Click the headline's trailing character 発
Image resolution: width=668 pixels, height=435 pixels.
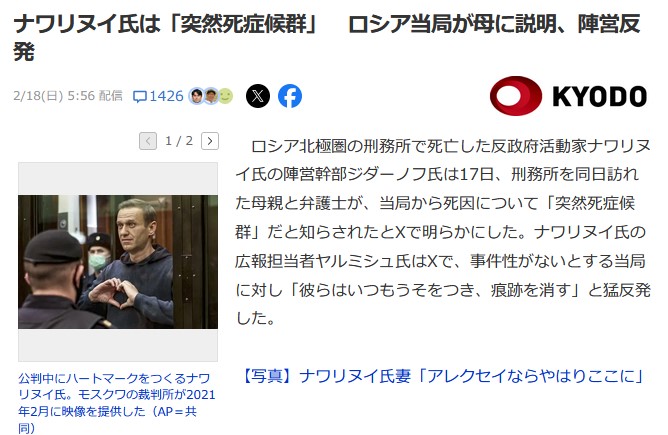click(24, 52)
